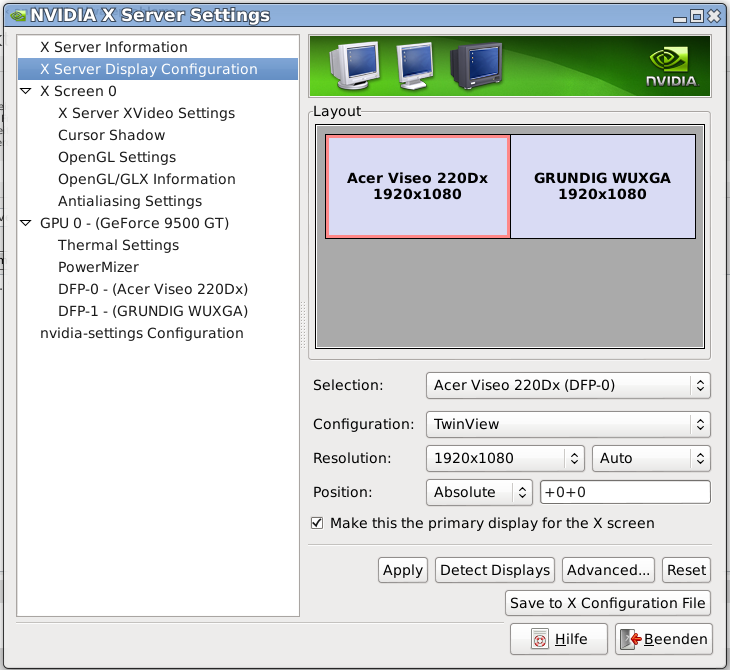This screenshot has height=670, width=730.
Task: Click the position offset text field
Action: coord(625,492)
